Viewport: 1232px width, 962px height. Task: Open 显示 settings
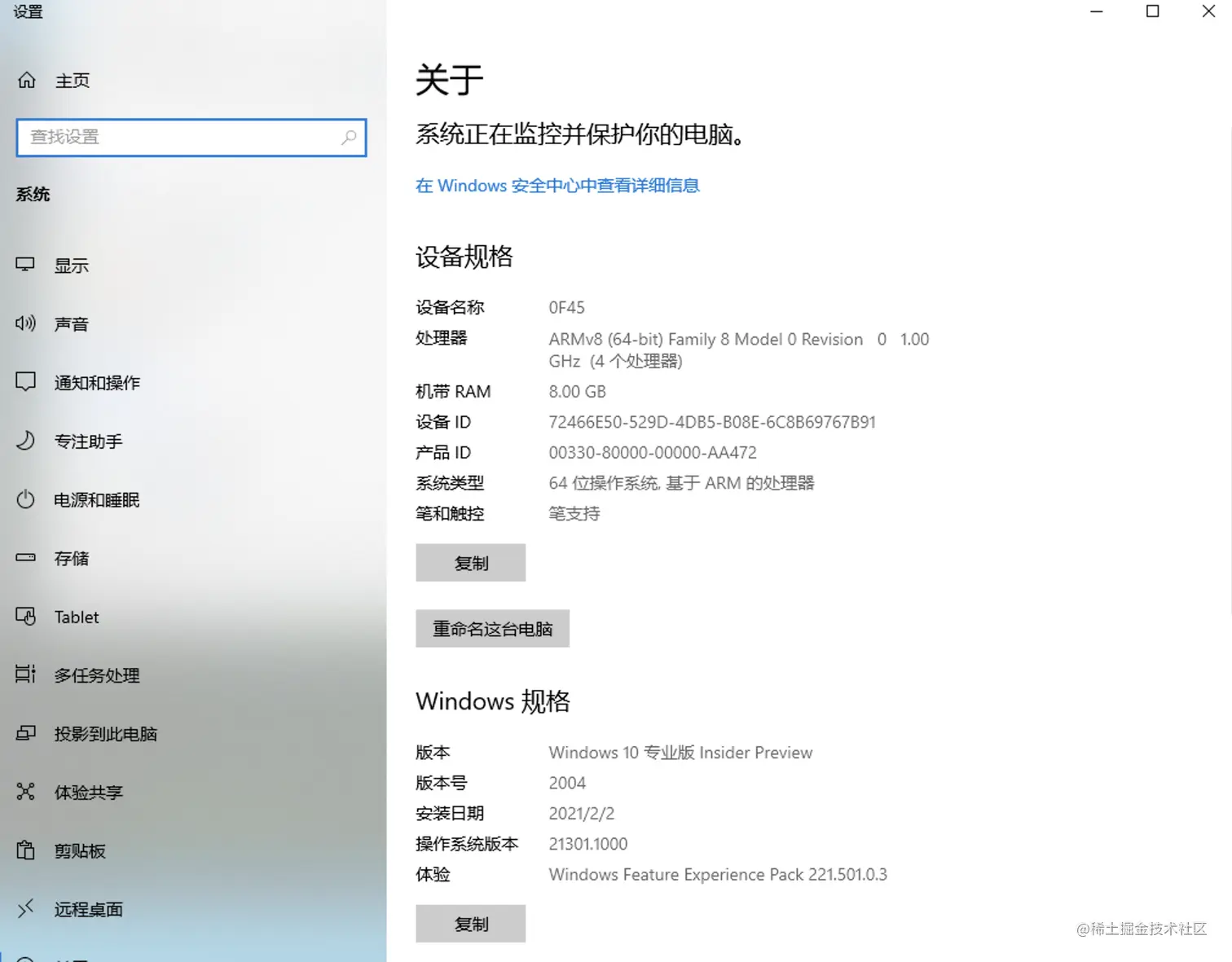(x=72, y=266)
